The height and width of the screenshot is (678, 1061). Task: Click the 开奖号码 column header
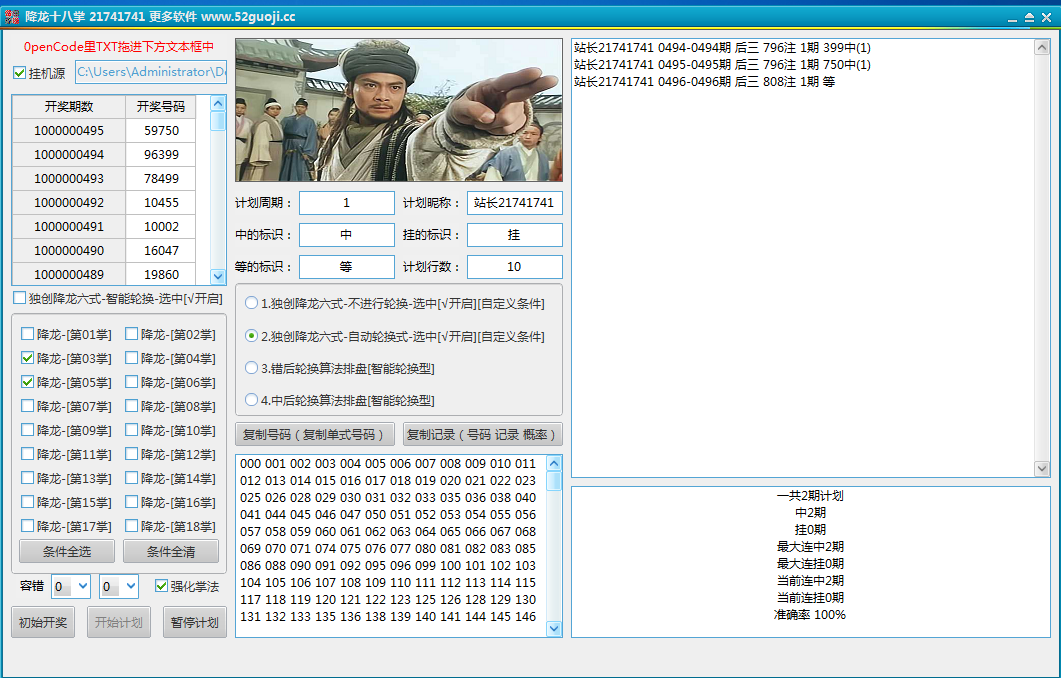coord(161,106)
